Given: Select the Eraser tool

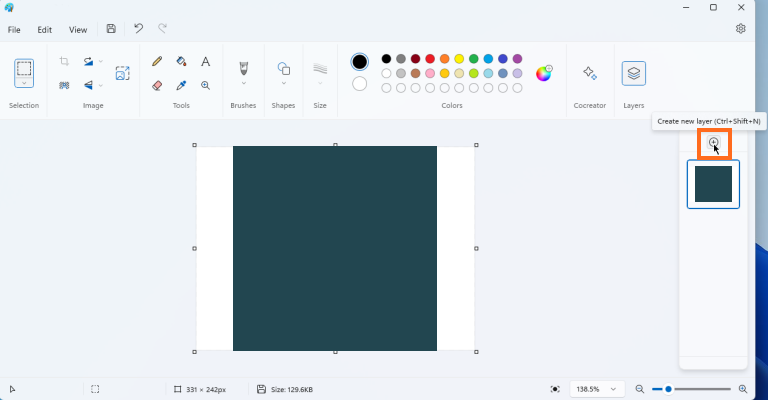Looking at the screenshot, I should [x=157, y=85].
